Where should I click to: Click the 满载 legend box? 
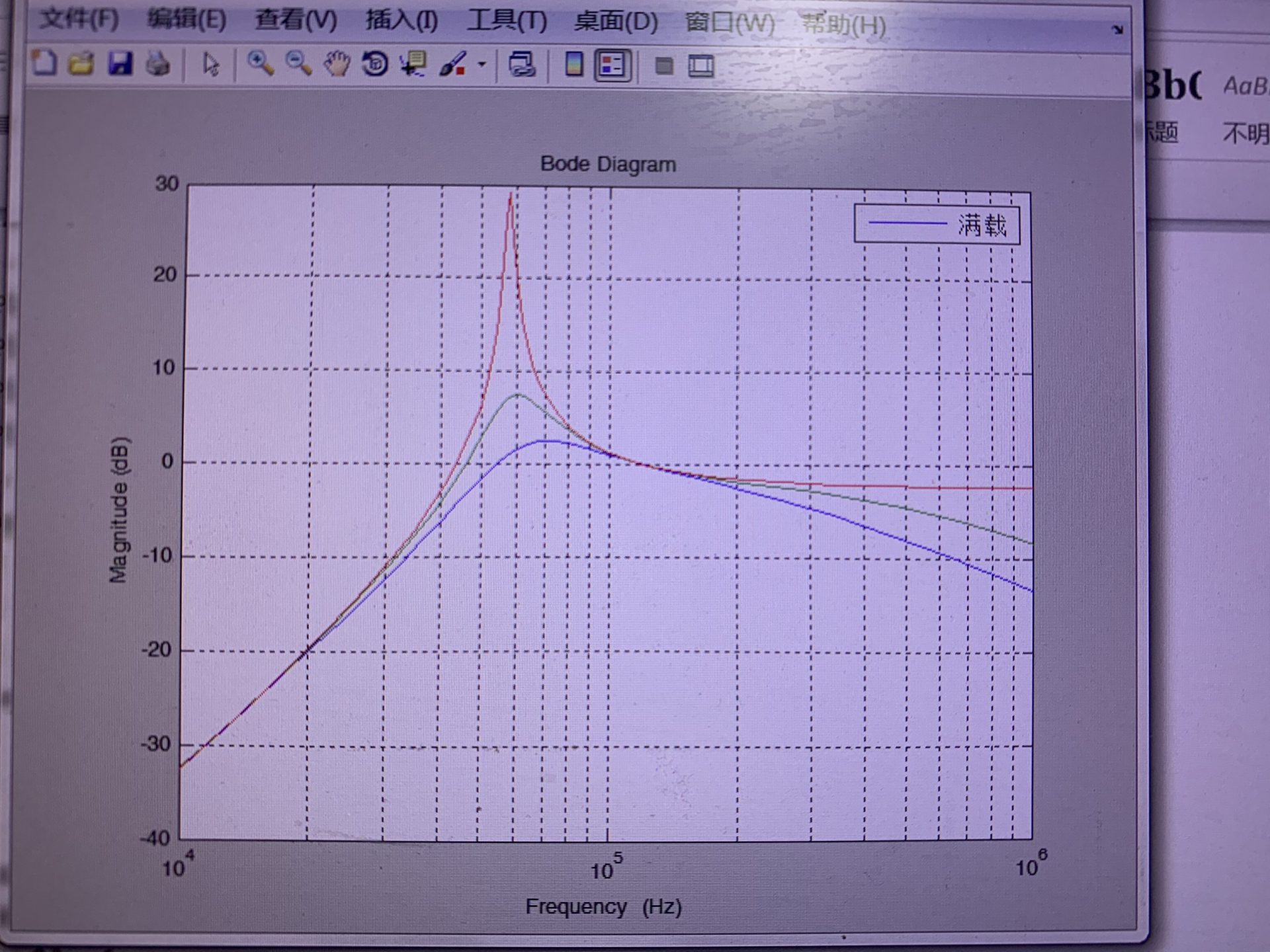tap(937, 225)
